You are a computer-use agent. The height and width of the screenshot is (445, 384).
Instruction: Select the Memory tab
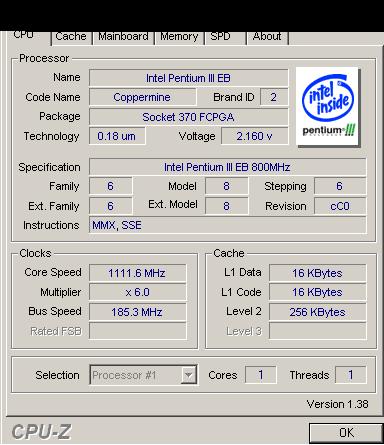pos(179,37)
